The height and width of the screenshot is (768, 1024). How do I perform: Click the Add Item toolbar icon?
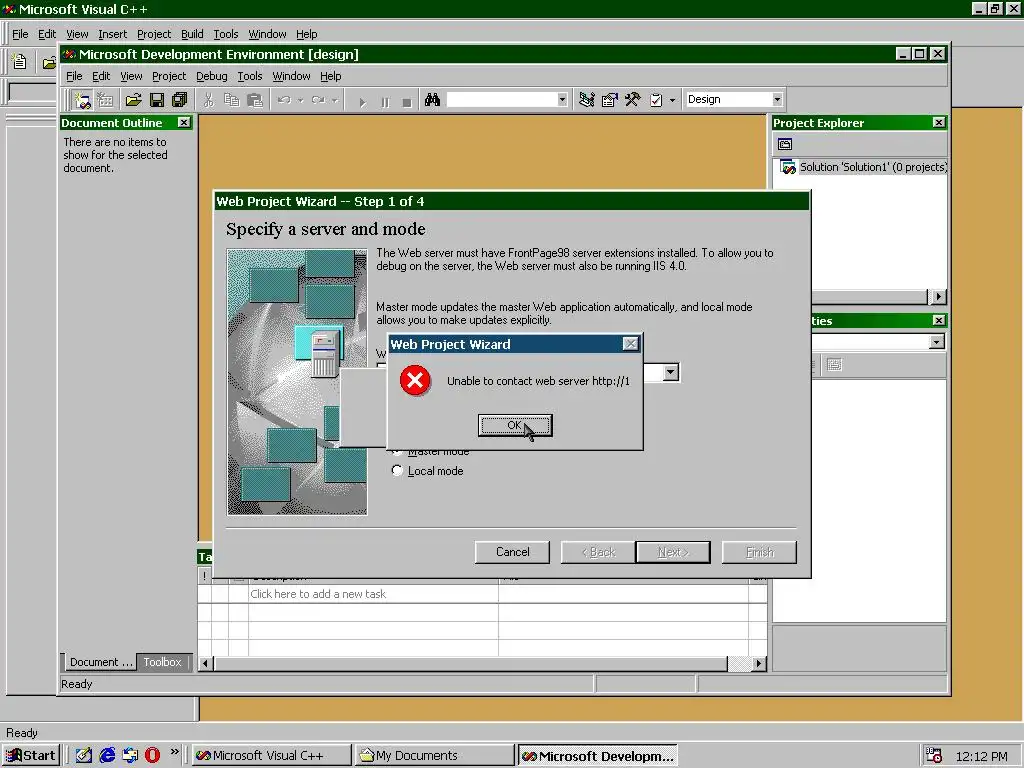(x=105, y=100)
